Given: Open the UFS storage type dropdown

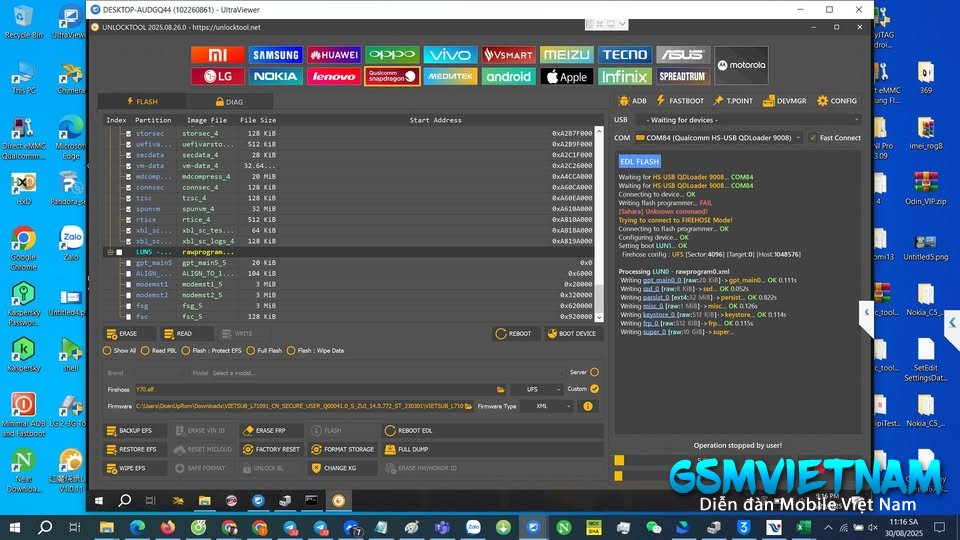Looking at the screenshot, I should (536, 389).
